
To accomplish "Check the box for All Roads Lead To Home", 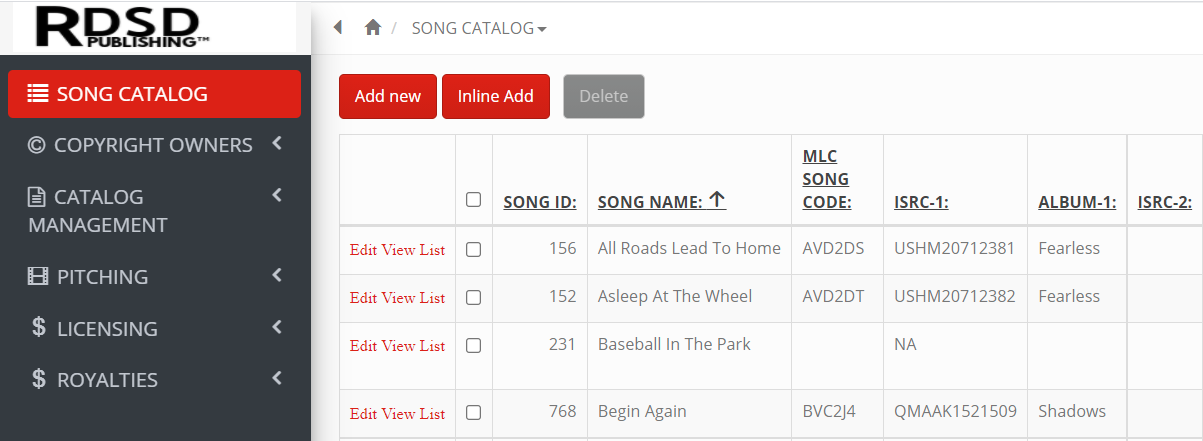I will [474, 250].
